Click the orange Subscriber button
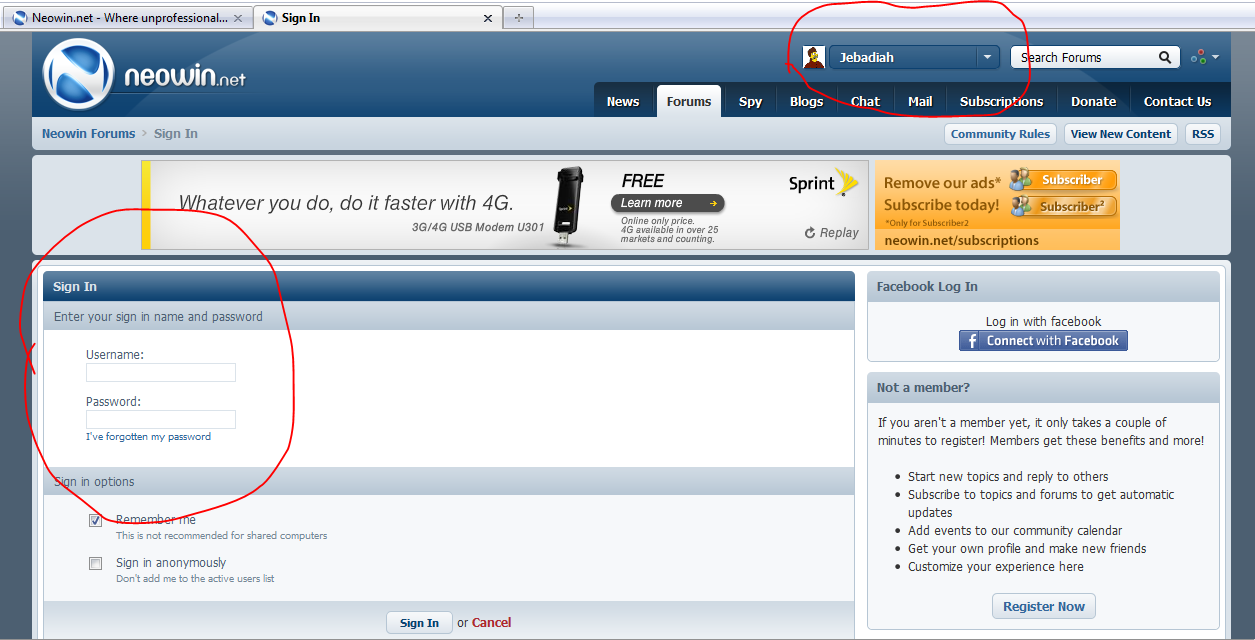 tap(1063, 180)
